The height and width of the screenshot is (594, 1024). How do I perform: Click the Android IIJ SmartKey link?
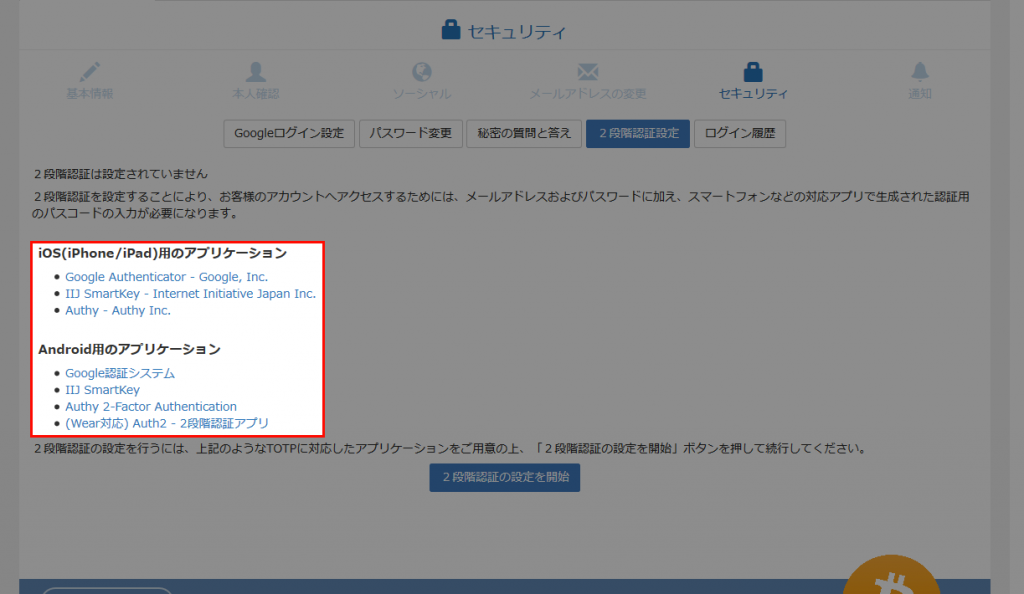point(103,390)
